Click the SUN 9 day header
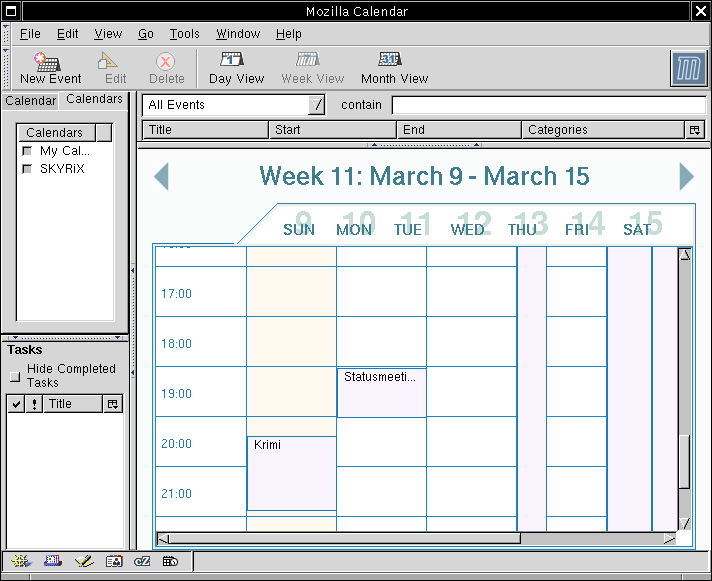The height and width of the screenshot is (581, 712). (299, 226)
